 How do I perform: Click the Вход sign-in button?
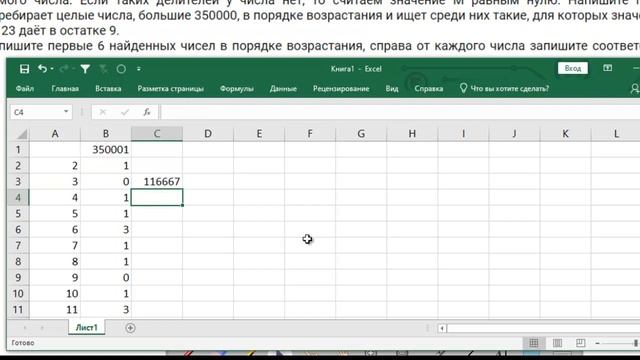click(573, 68)
